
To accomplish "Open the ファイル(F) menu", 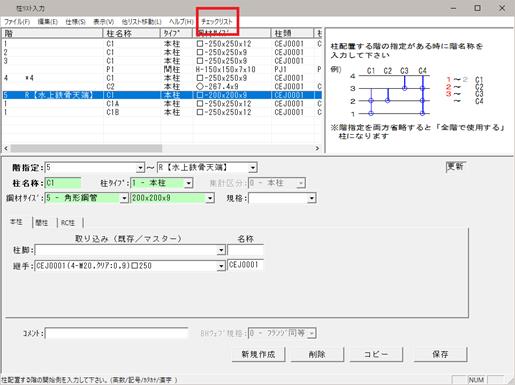I will pos(17,22).
